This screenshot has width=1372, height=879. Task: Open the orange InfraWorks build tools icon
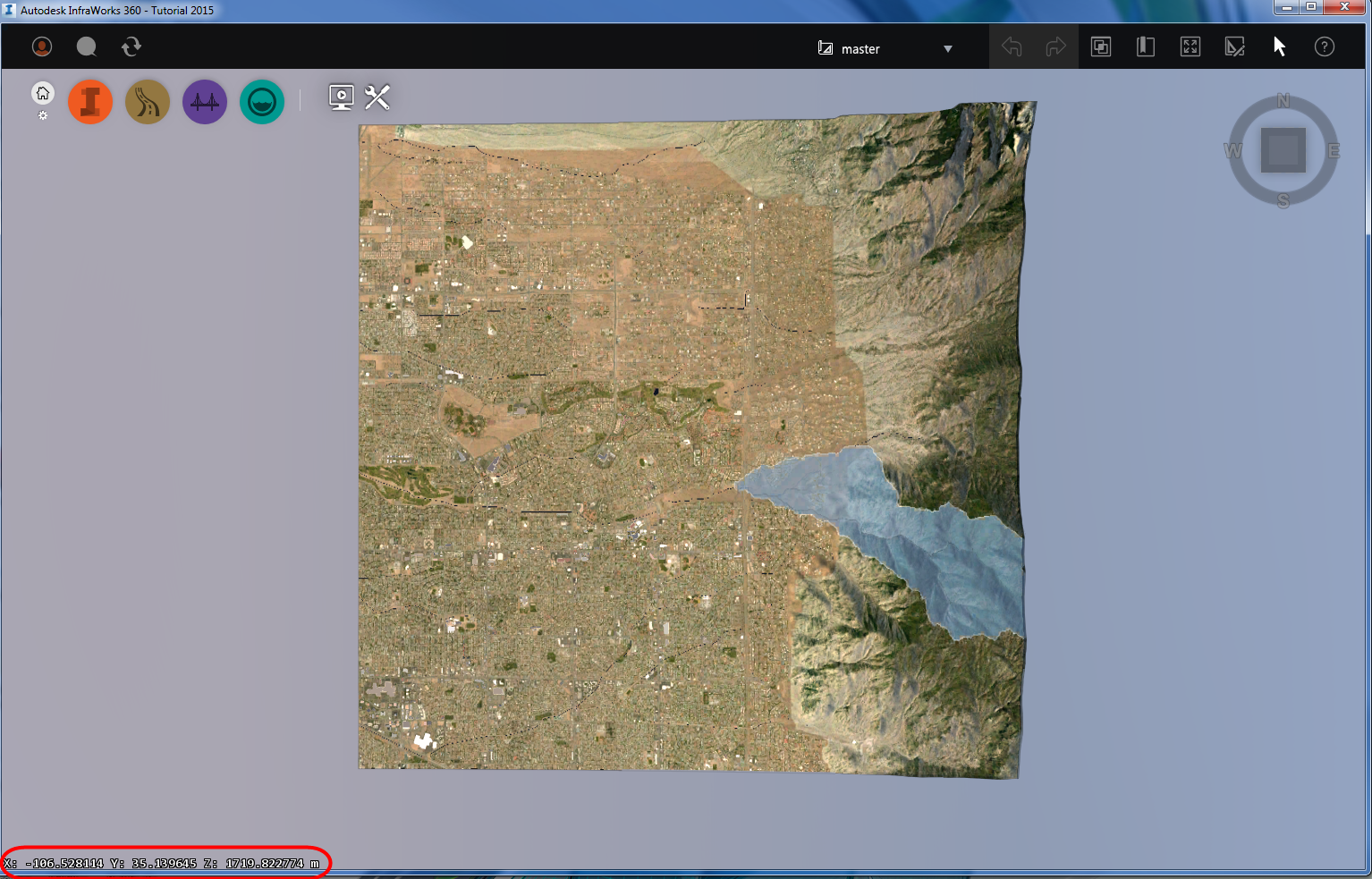[90, 101]
